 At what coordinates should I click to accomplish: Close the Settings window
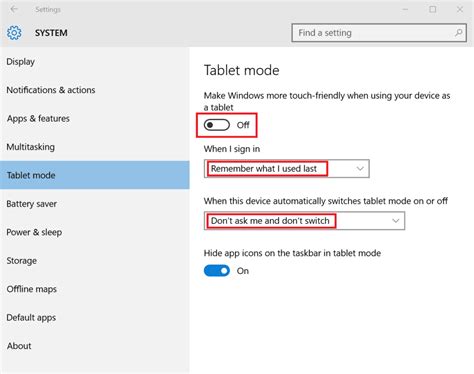(460, 9)
